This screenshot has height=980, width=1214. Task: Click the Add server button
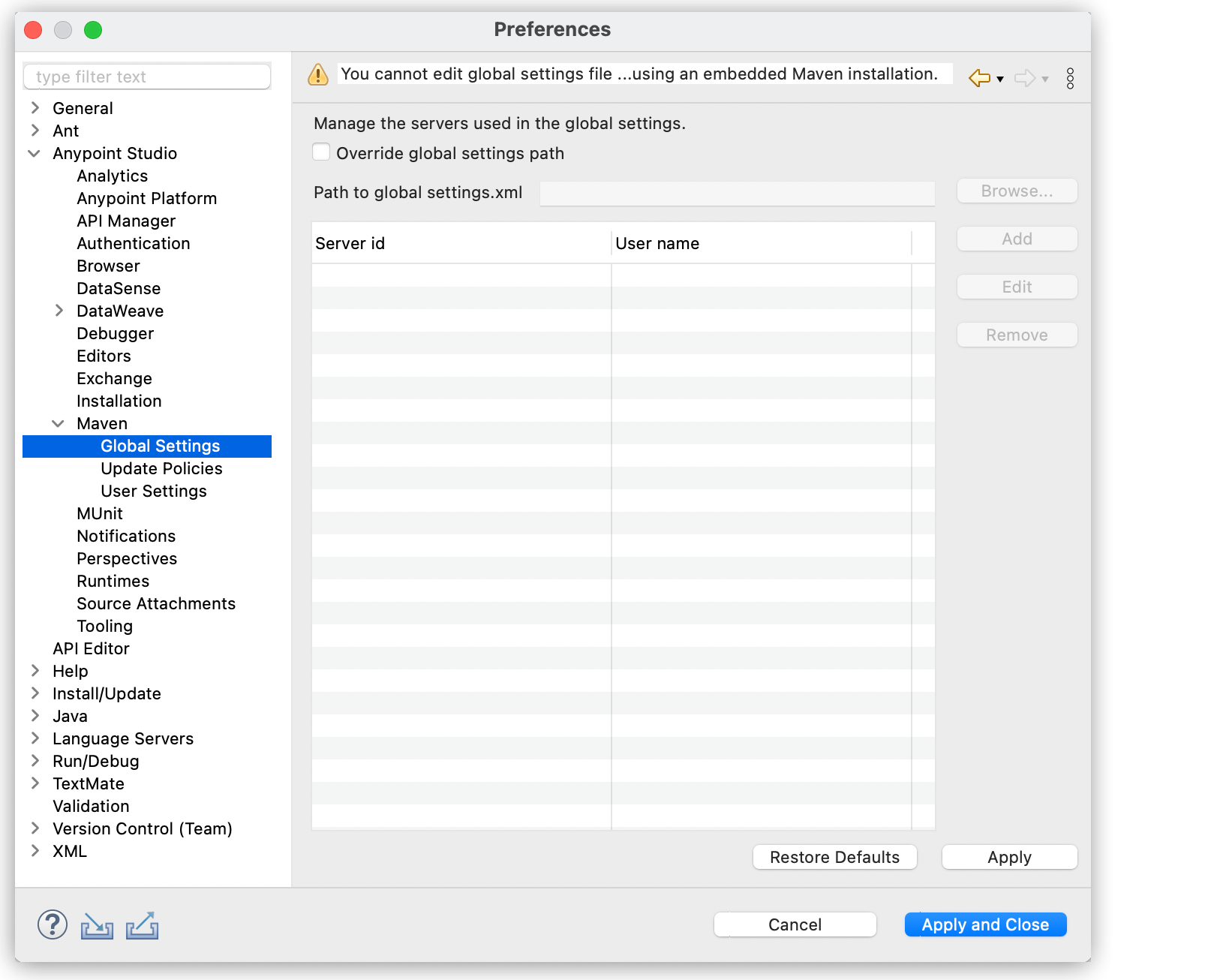tap(1016, 239)
